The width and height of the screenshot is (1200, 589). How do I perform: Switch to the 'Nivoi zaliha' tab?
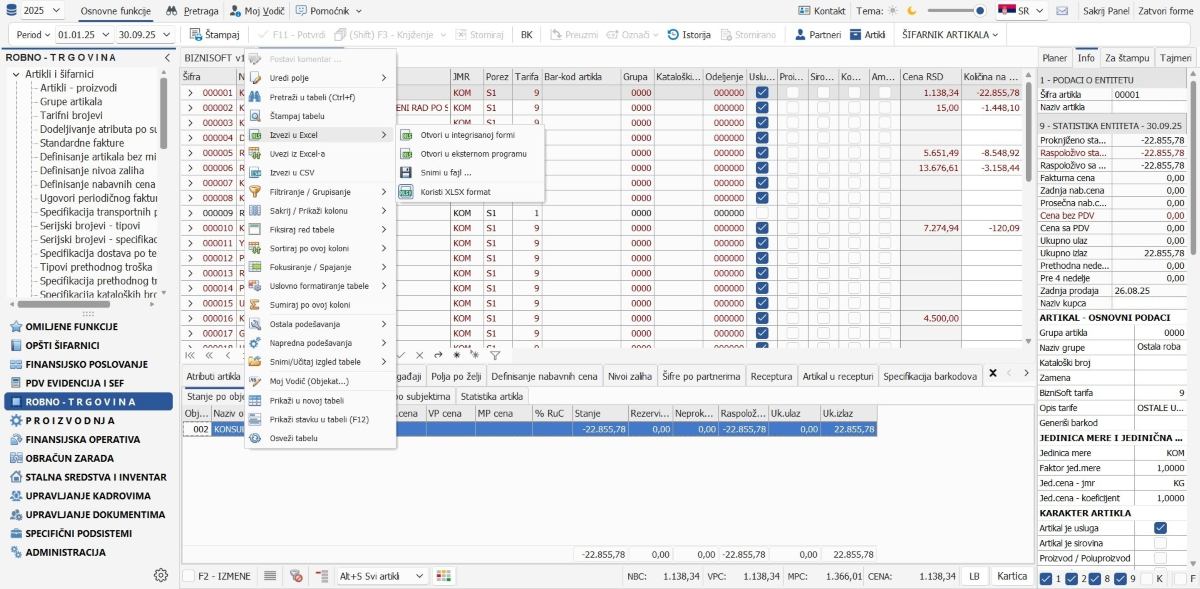click(630, 376)
